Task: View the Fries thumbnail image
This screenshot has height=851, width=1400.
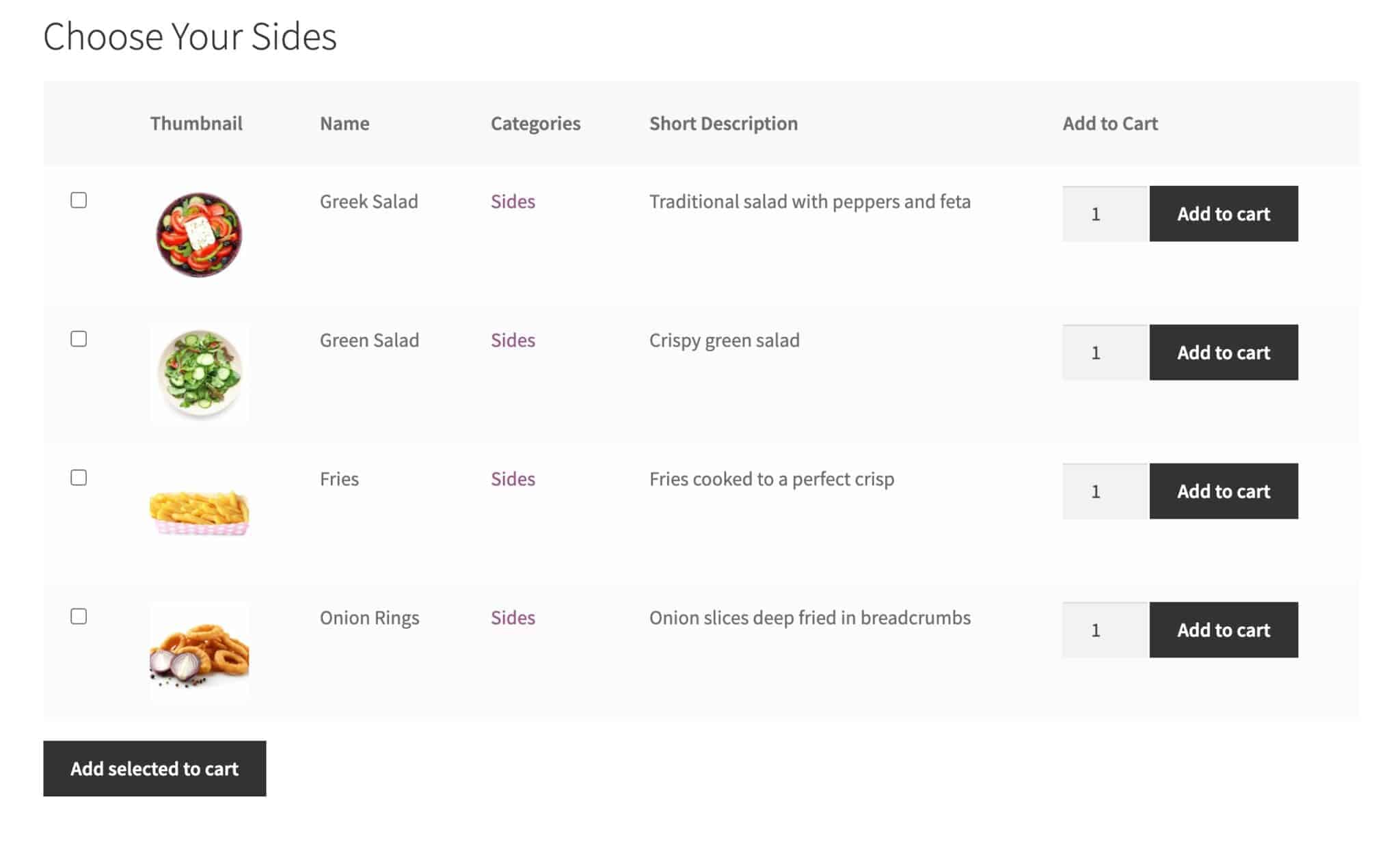Action: [x=199, y=512]
